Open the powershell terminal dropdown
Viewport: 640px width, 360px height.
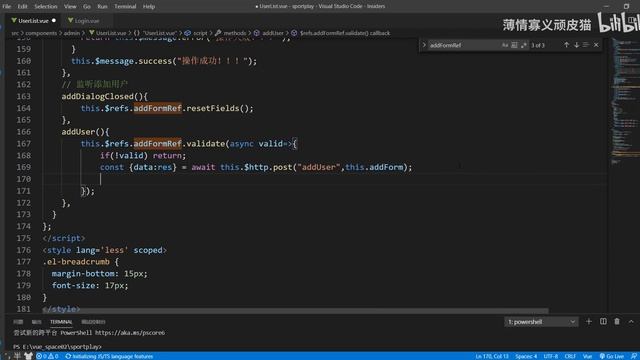(541, 322)
